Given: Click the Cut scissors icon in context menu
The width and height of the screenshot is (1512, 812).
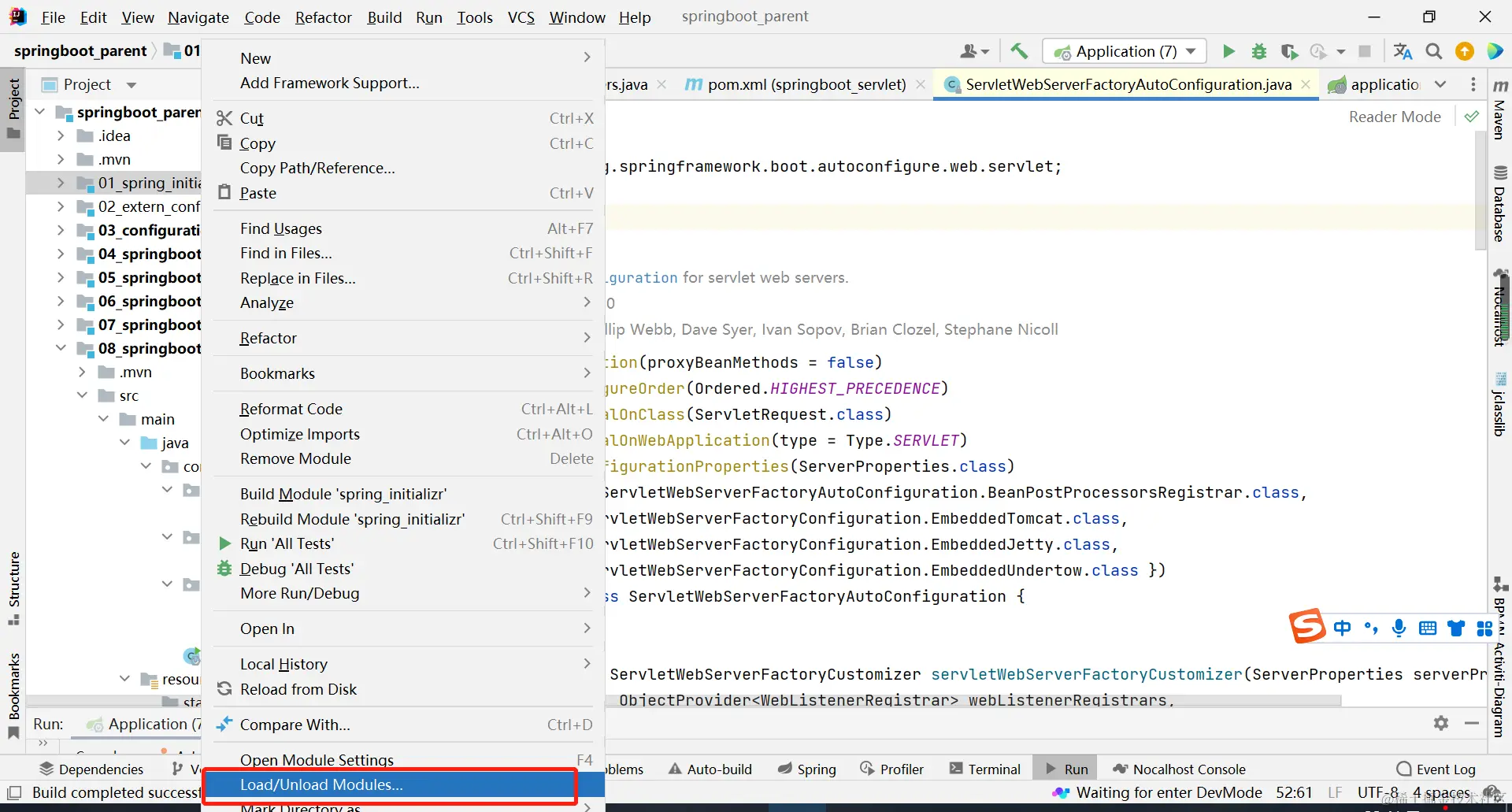Looking at the screenshot, I should coord(224,118).
